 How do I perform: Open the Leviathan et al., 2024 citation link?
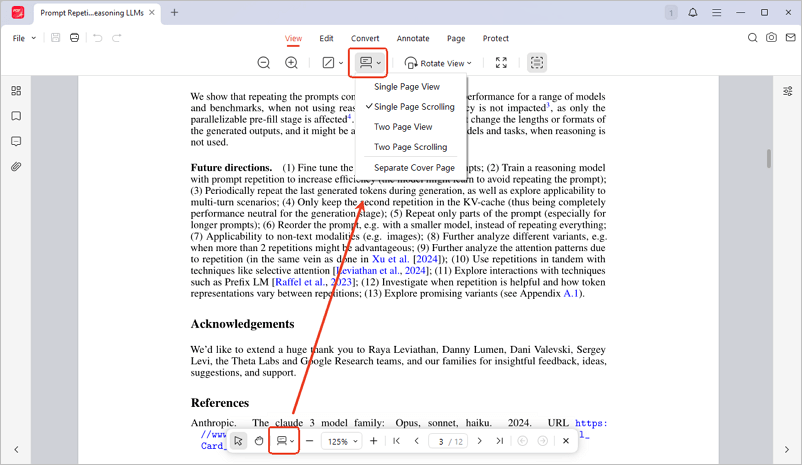pyautogui.click(x=382, y=271)
